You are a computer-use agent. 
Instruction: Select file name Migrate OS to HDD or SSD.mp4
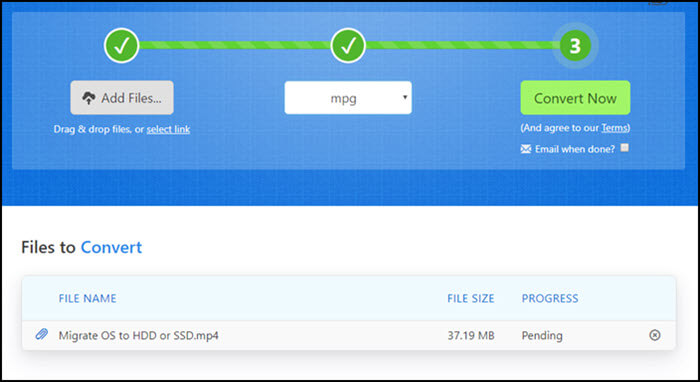point(138,335)
